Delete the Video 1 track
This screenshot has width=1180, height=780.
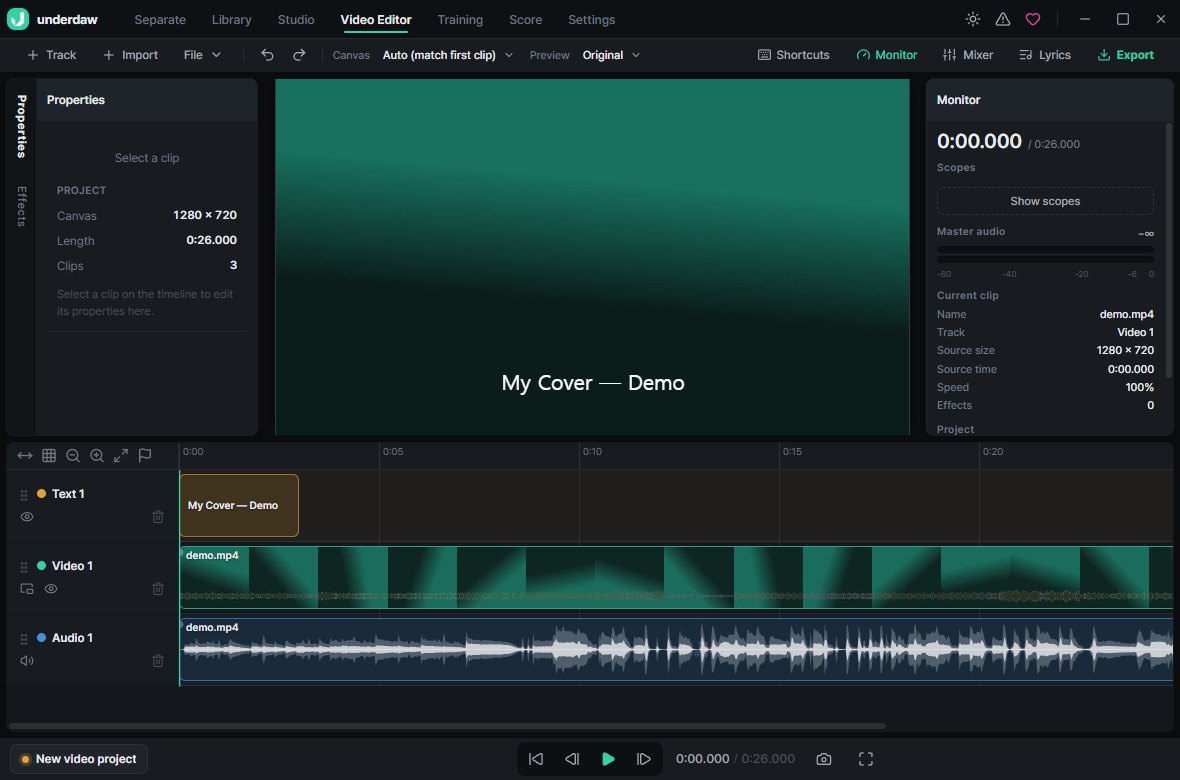(158, 589)
